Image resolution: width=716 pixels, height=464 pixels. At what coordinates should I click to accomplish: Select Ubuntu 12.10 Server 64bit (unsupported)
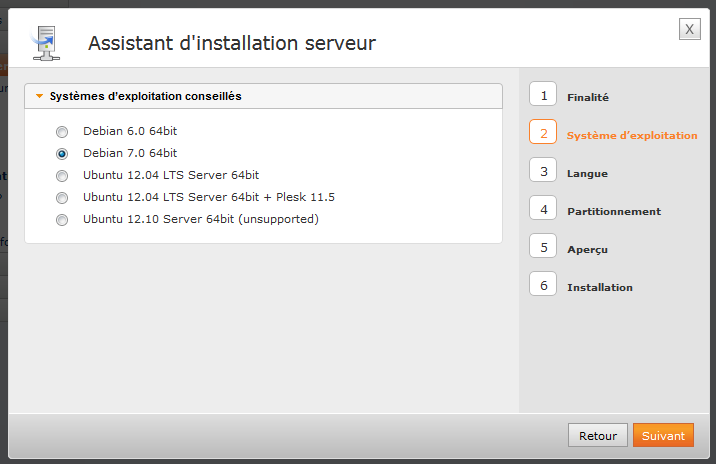click(x=62, y=219)
